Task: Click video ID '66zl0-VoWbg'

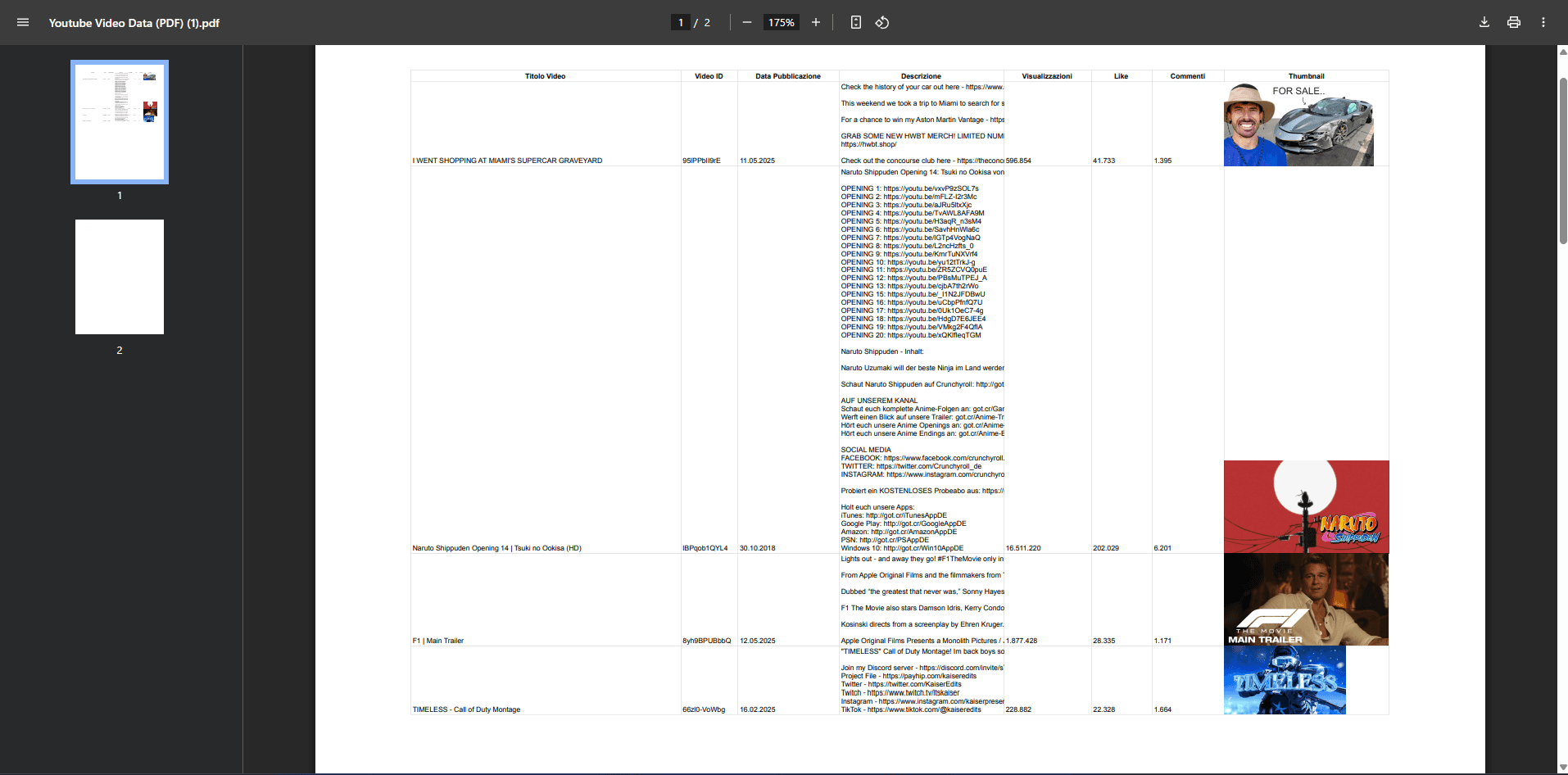Action: [704, 709]
